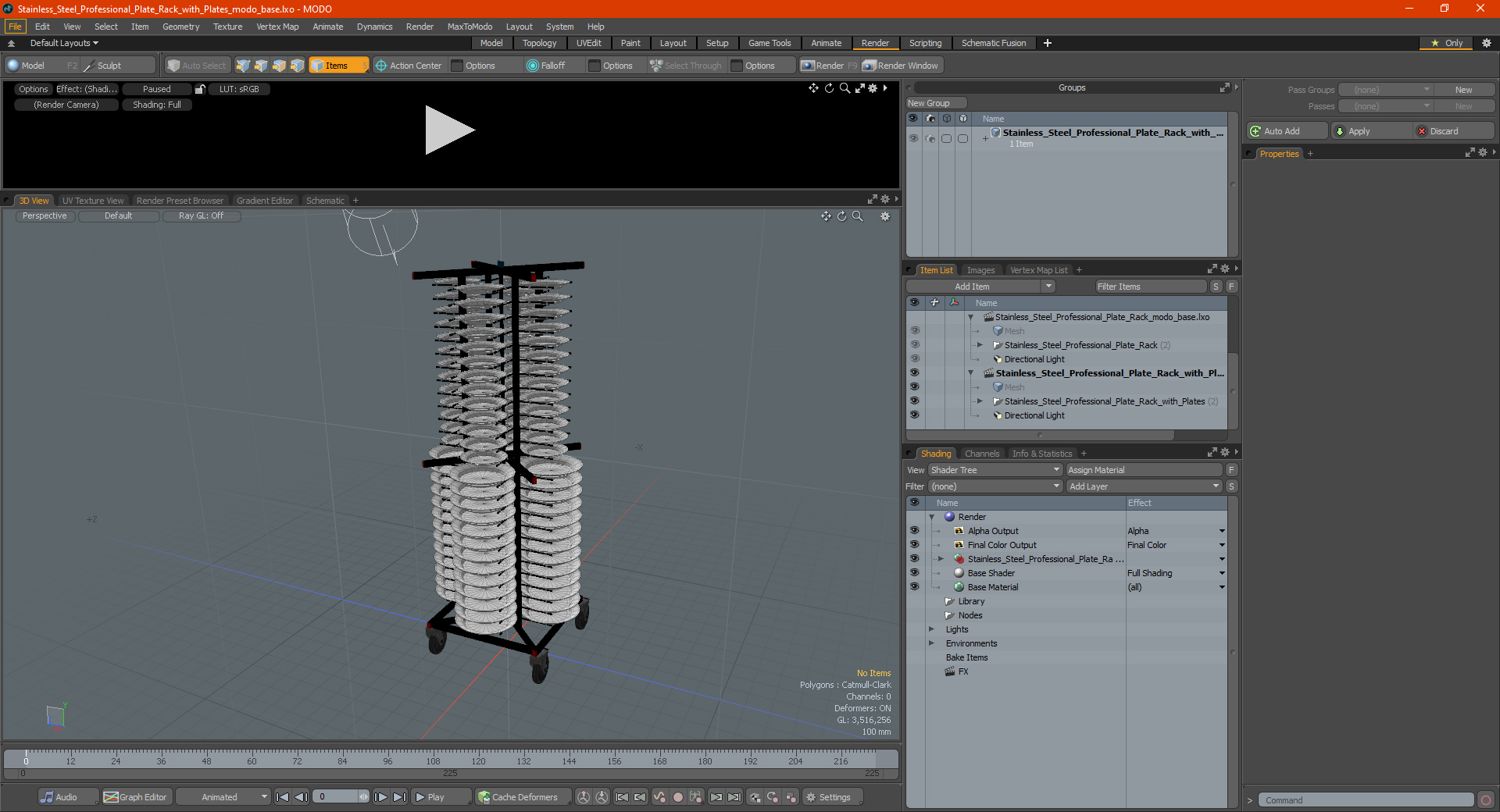The height and width of the screenshot is (812, 1500).
Task: Open Action Center tool
Action: 409,66
